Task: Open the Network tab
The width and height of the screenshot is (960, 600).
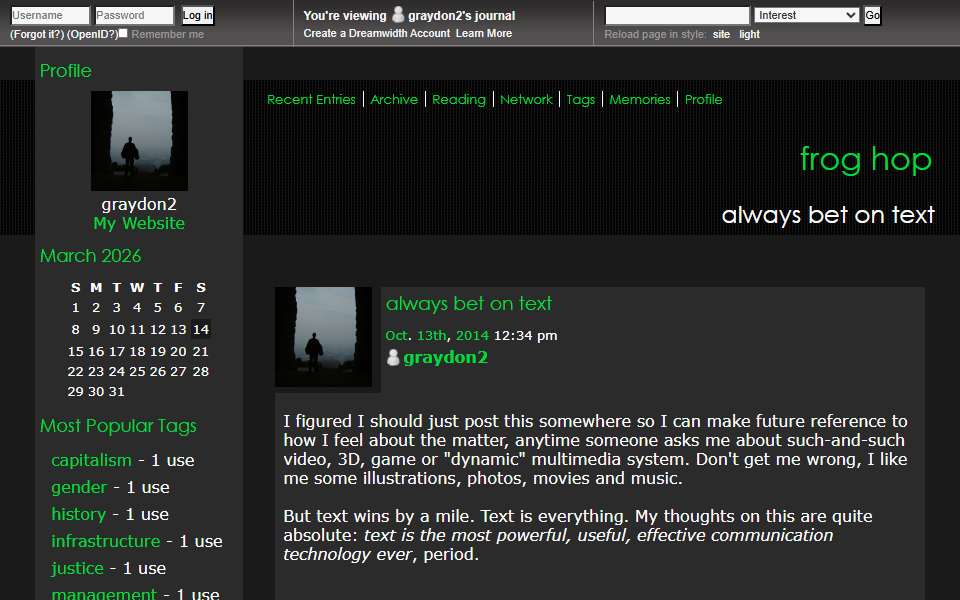Action: (x=526, y=99)
